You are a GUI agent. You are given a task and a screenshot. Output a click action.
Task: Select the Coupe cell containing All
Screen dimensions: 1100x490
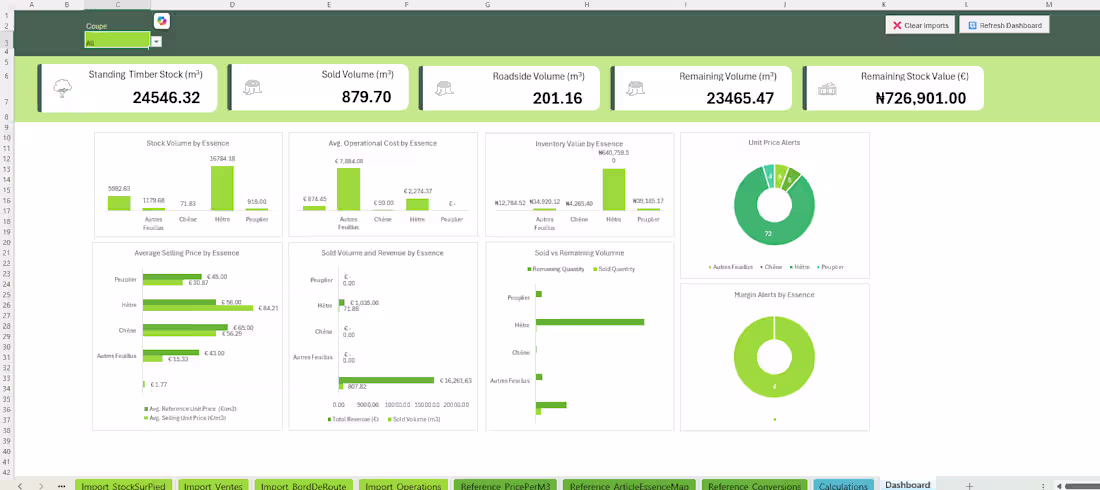[117, 41]
